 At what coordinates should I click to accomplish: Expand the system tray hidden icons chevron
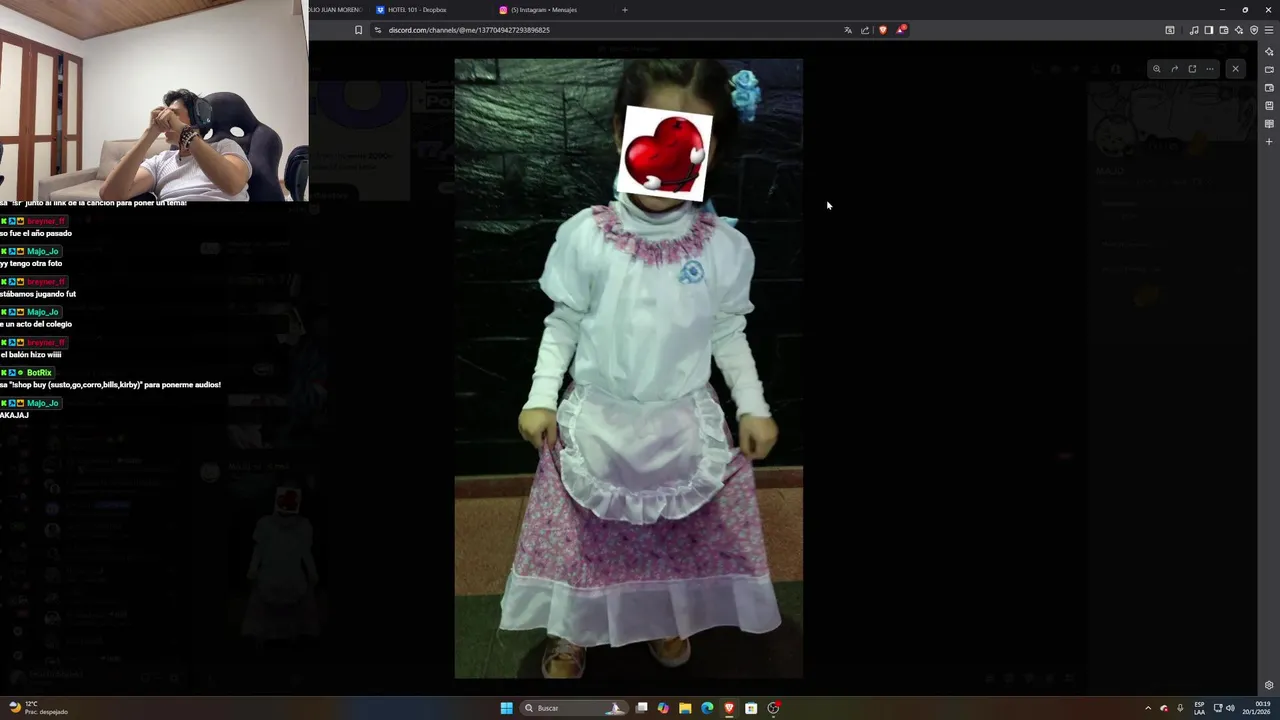[1148, 708]
